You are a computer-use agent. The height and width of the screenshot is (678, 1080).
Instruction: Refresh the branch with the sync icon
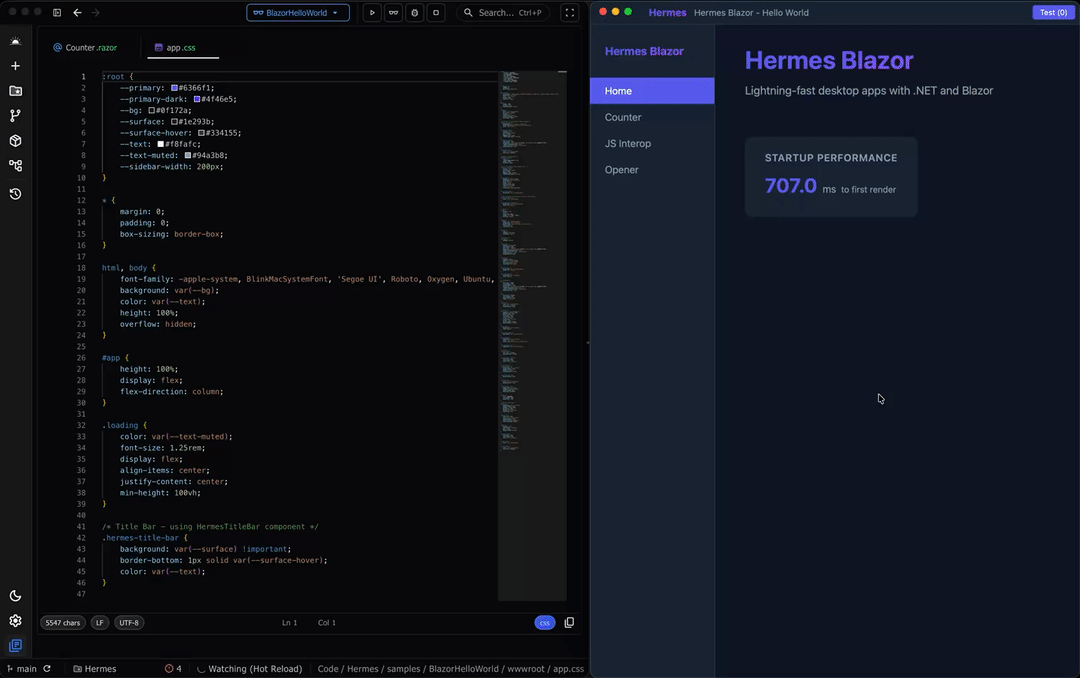click(47, 669)
